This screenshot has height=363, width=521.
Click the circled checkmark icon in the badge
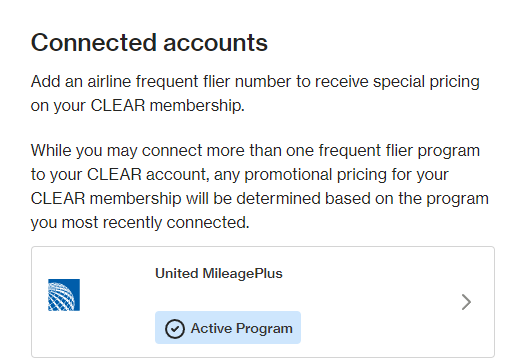pos(175,329)
